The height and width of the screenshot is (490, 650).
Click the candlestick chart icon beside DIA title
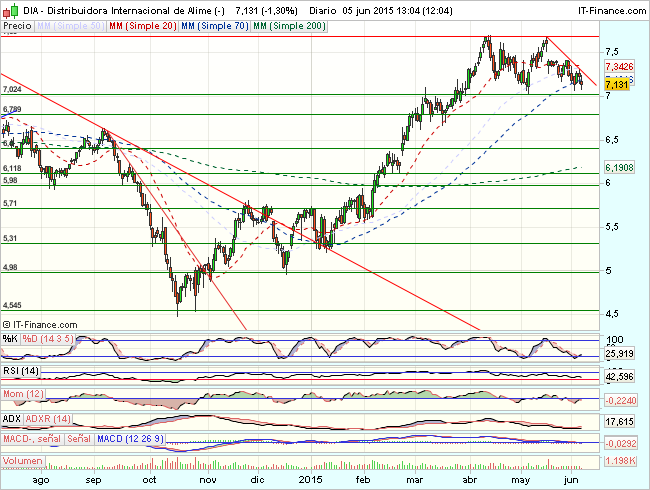point(8,9)
